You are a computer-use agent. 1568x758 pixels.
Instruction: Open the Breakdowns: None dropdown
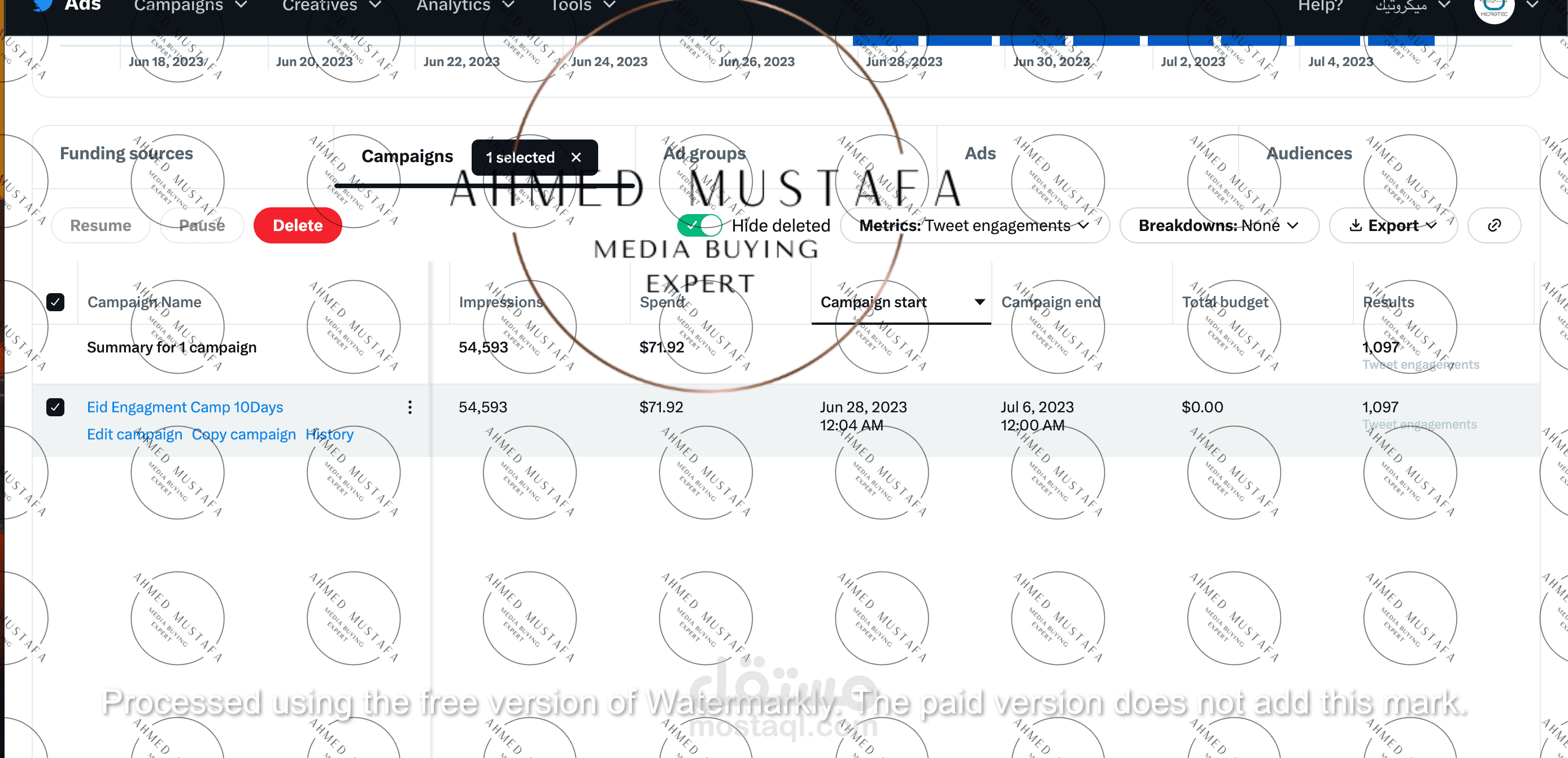pos(1219,225)
